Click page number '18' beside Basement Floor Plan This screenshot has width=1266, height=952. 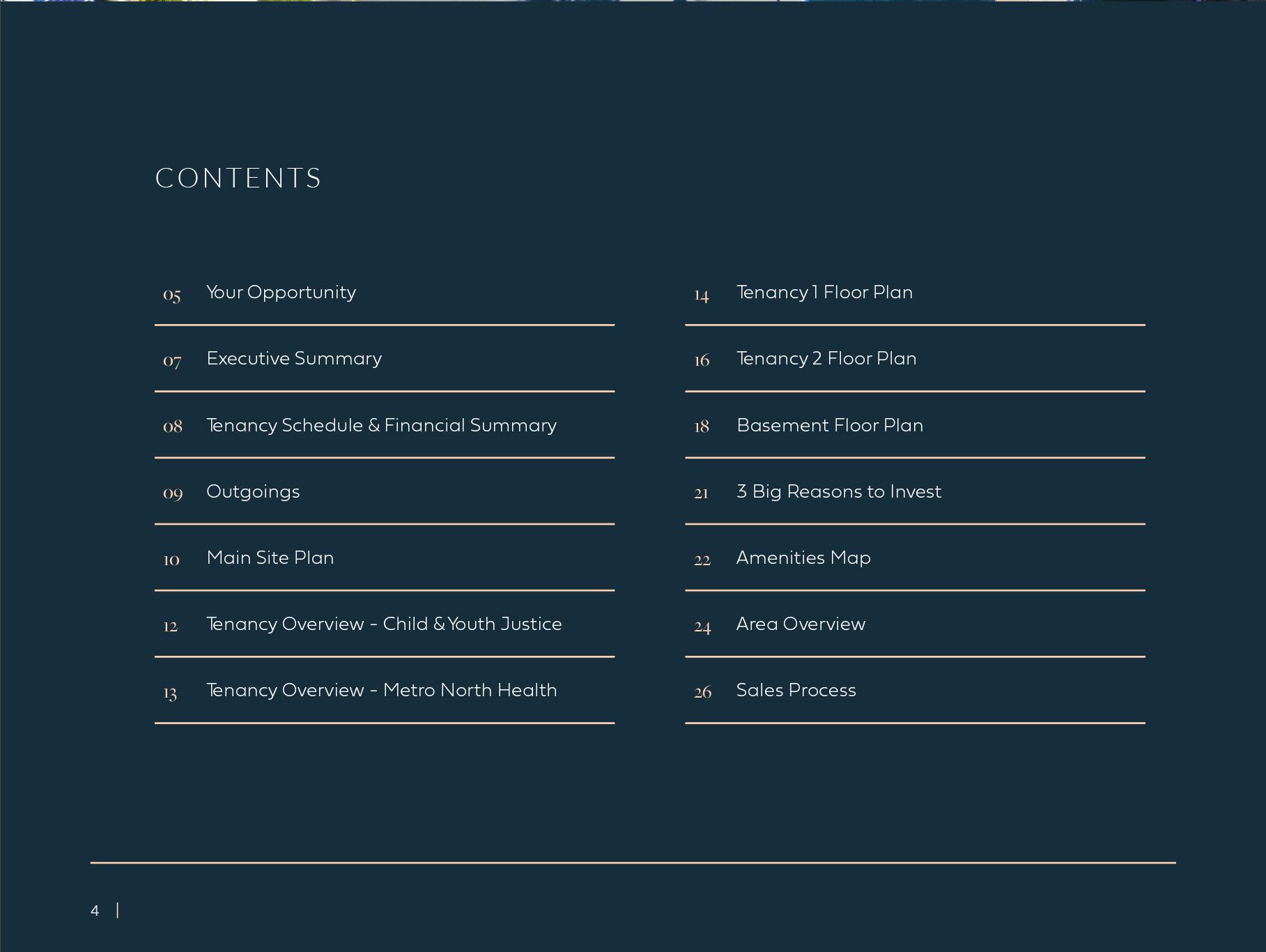tap(702, 427)
